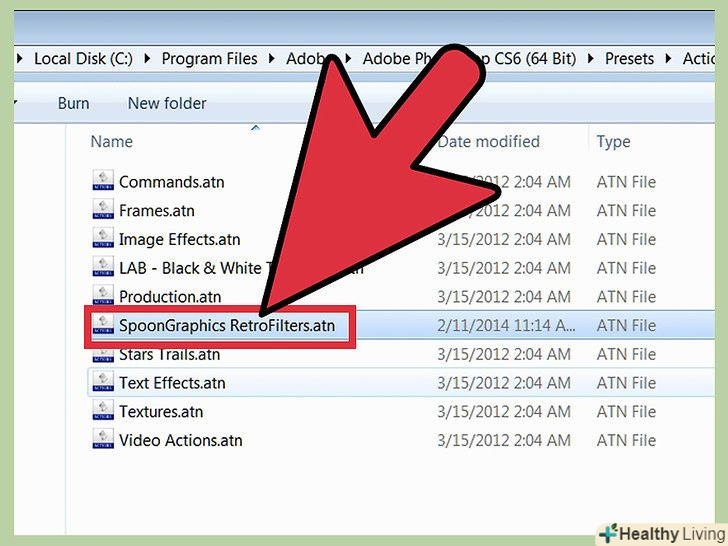The height and width of the screenshot is (546, 728).
Task: Click ATN File type of Stars Trails.atn row
Action: 626,355
